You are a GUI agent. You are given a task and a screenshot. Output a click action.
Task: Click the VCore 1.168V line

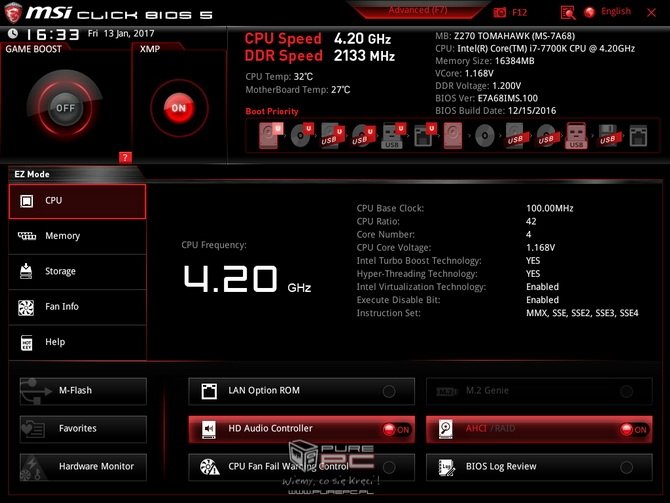[464, 74]
